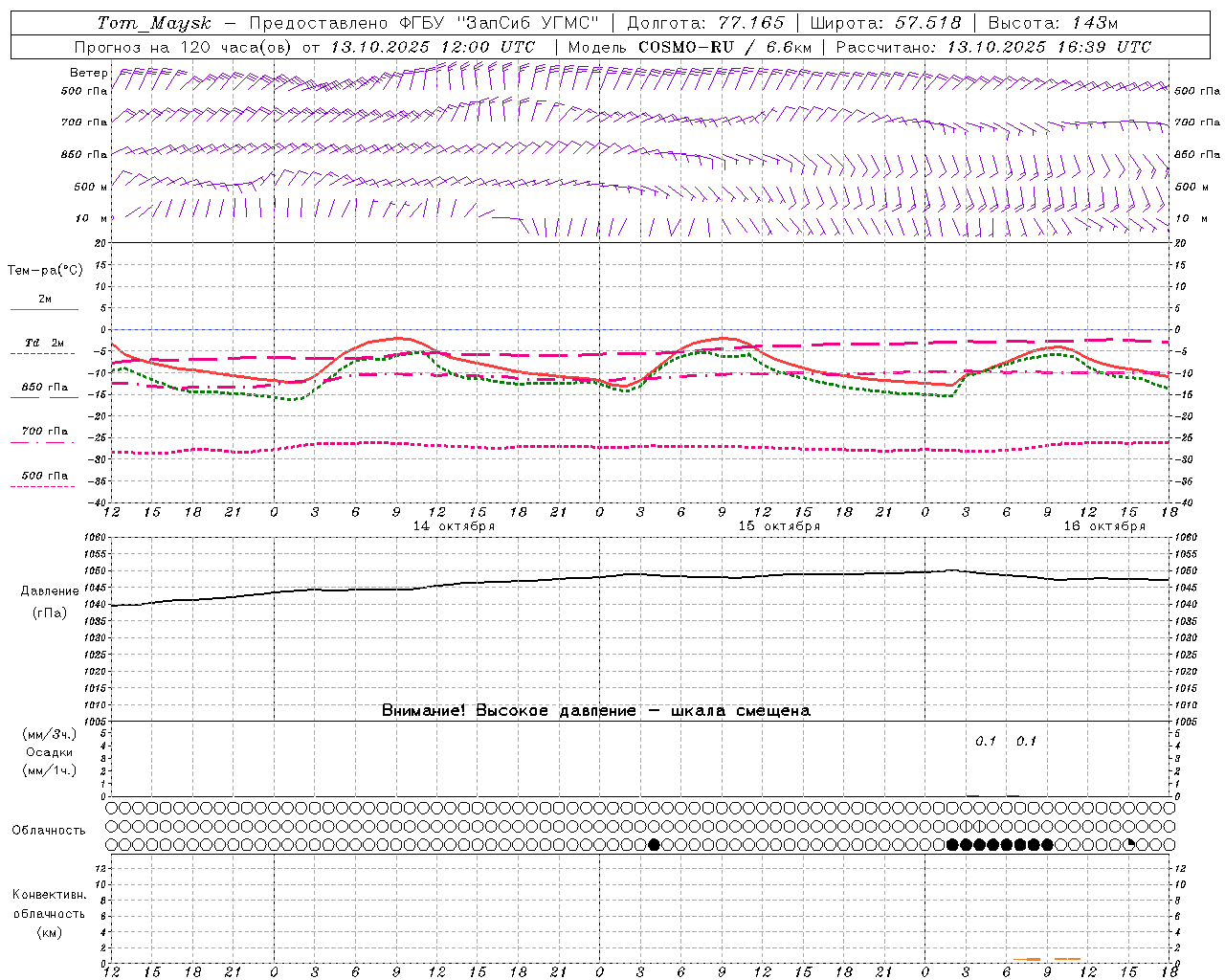Screen dimensions: 1225x980
Task: Click the Осадки panel label
Action: click(x=50, y=752)
